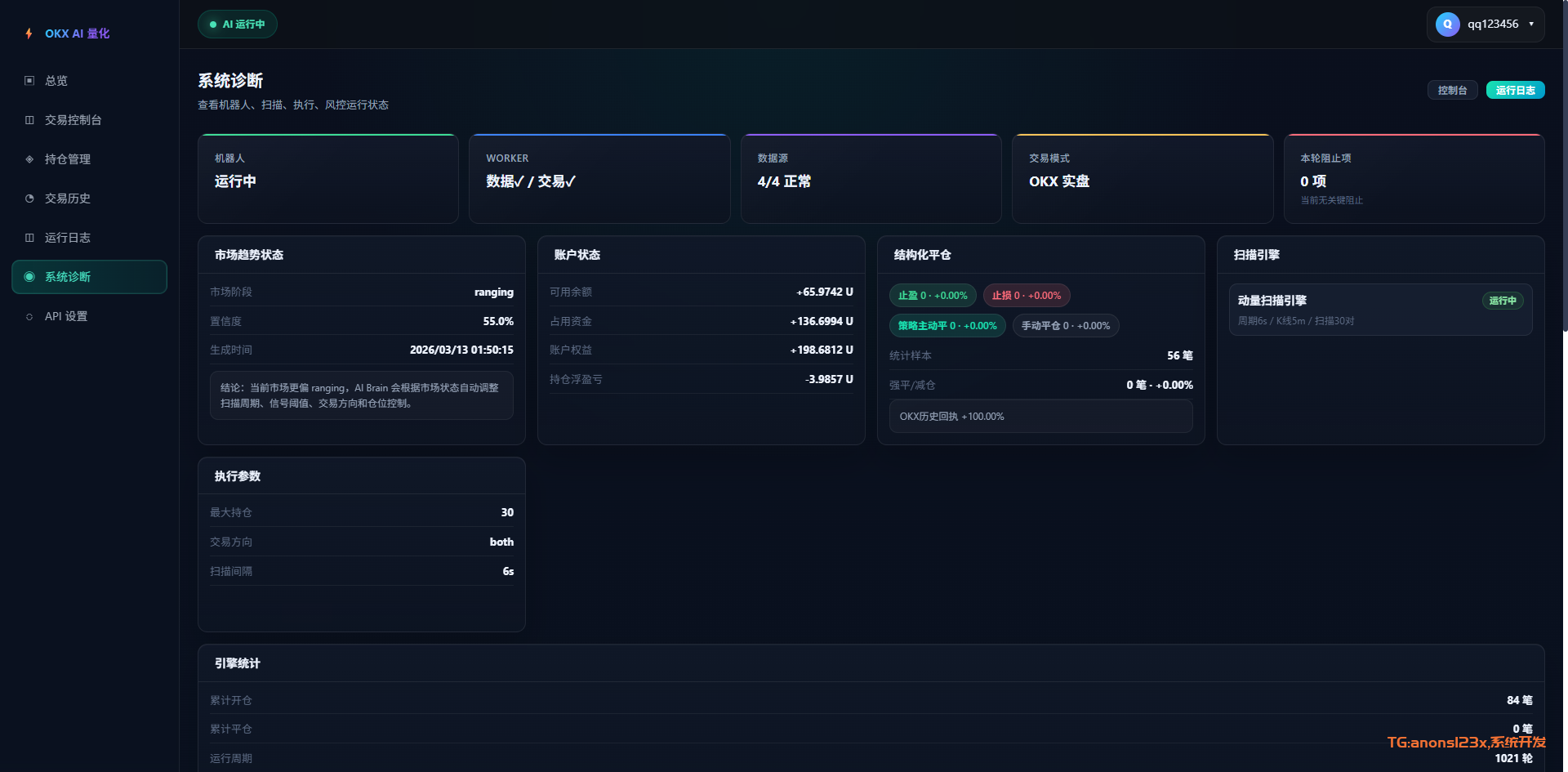This screenshot has height=772, width=1568.
Task: Click the 控制台 button
Action: click(1452, 91)
